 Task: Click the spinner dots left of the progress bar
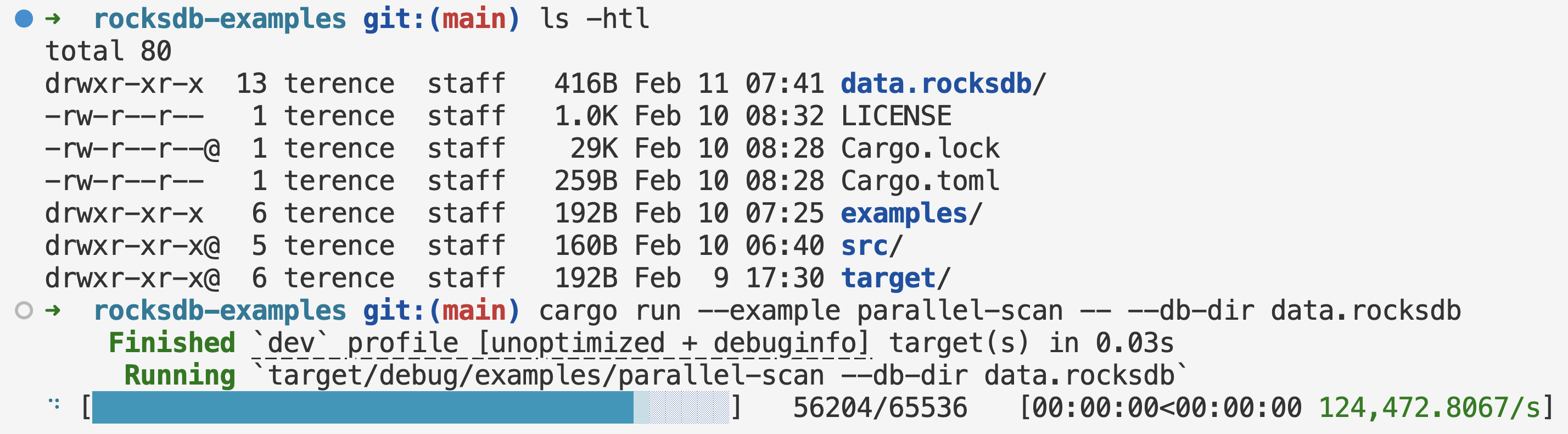pos(54,404)
